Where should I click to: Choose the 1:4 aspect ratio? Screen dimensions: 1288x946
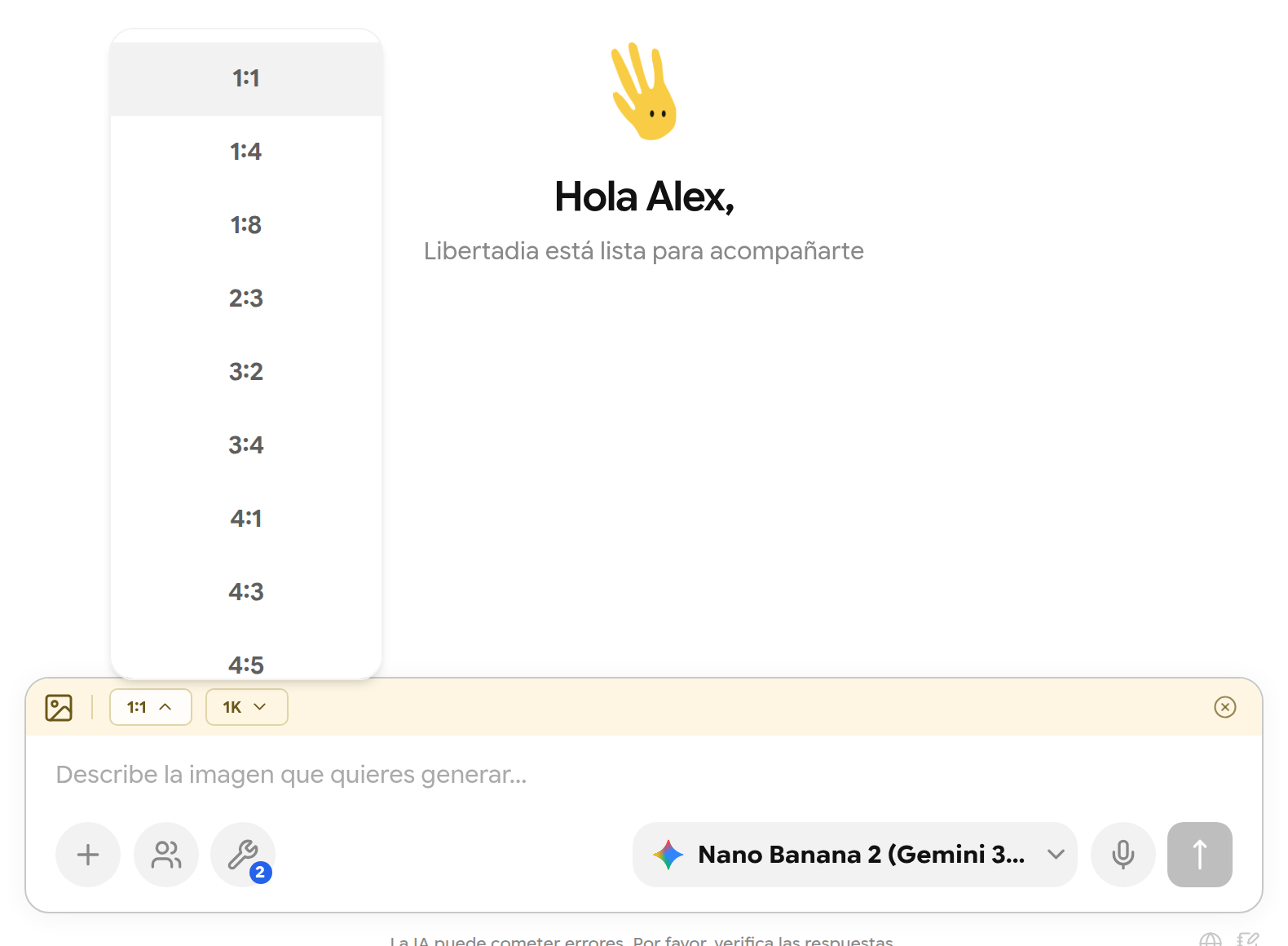point(245,152)
